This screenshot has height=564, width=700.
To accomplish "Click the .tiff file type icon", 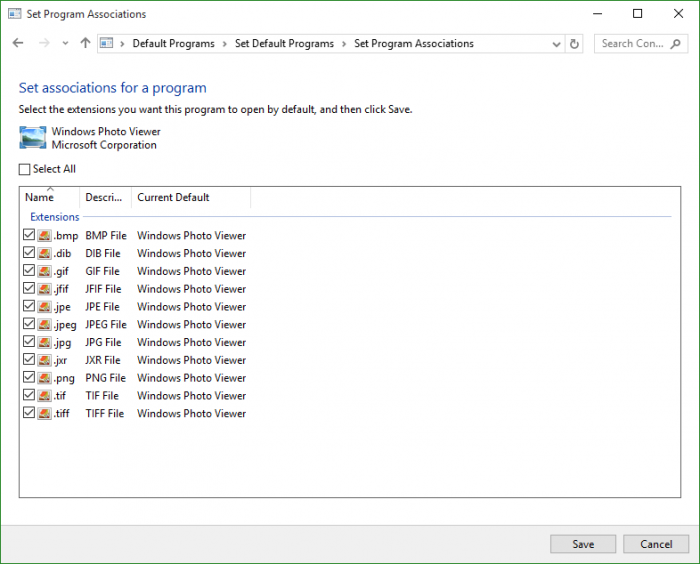I will (x=44, y=414).
